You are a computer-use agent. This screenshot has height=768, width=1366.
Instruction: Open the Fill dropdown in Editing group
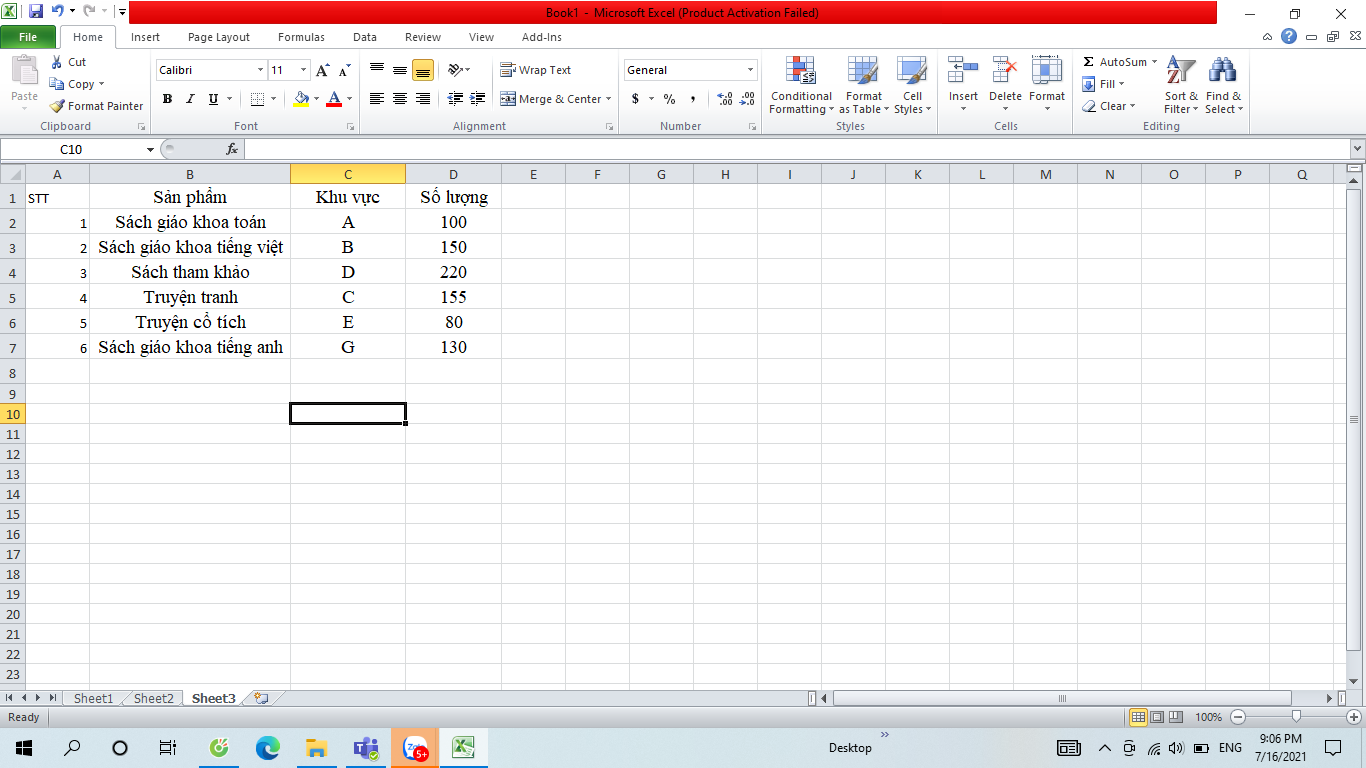click(1104, 84)
